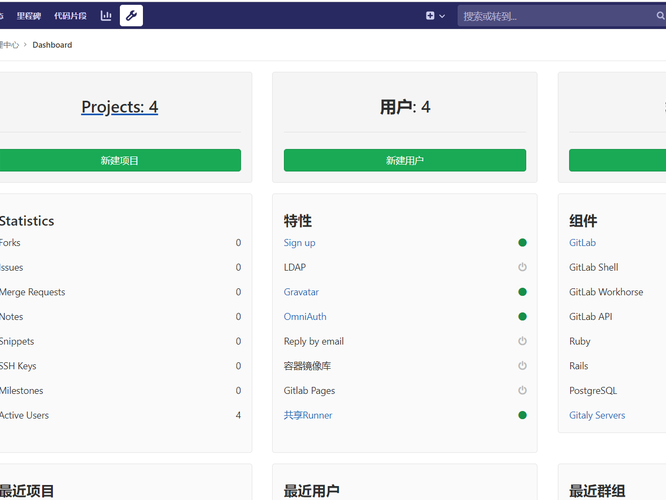Open 里程碑 in the top navigation
Screen dimensions: 666x500
tap(29, 16)
